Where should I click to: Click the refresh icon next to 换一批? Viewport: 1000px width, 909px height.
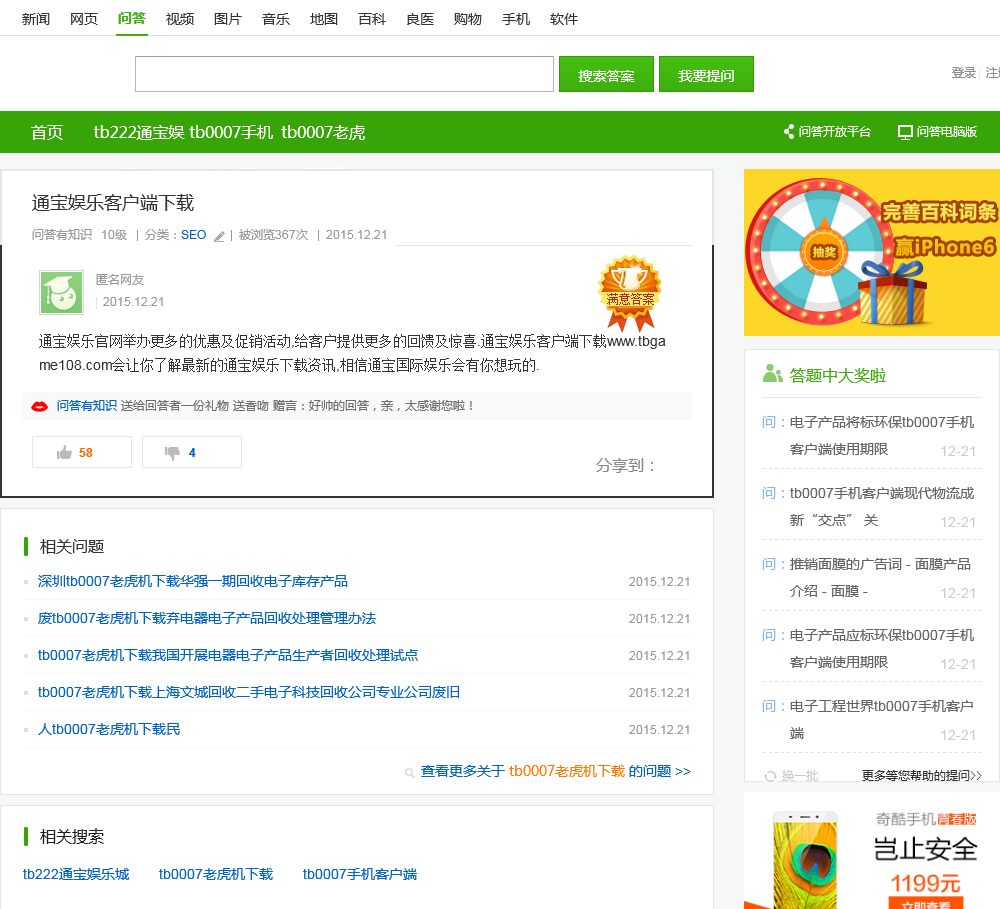[770, 776]
